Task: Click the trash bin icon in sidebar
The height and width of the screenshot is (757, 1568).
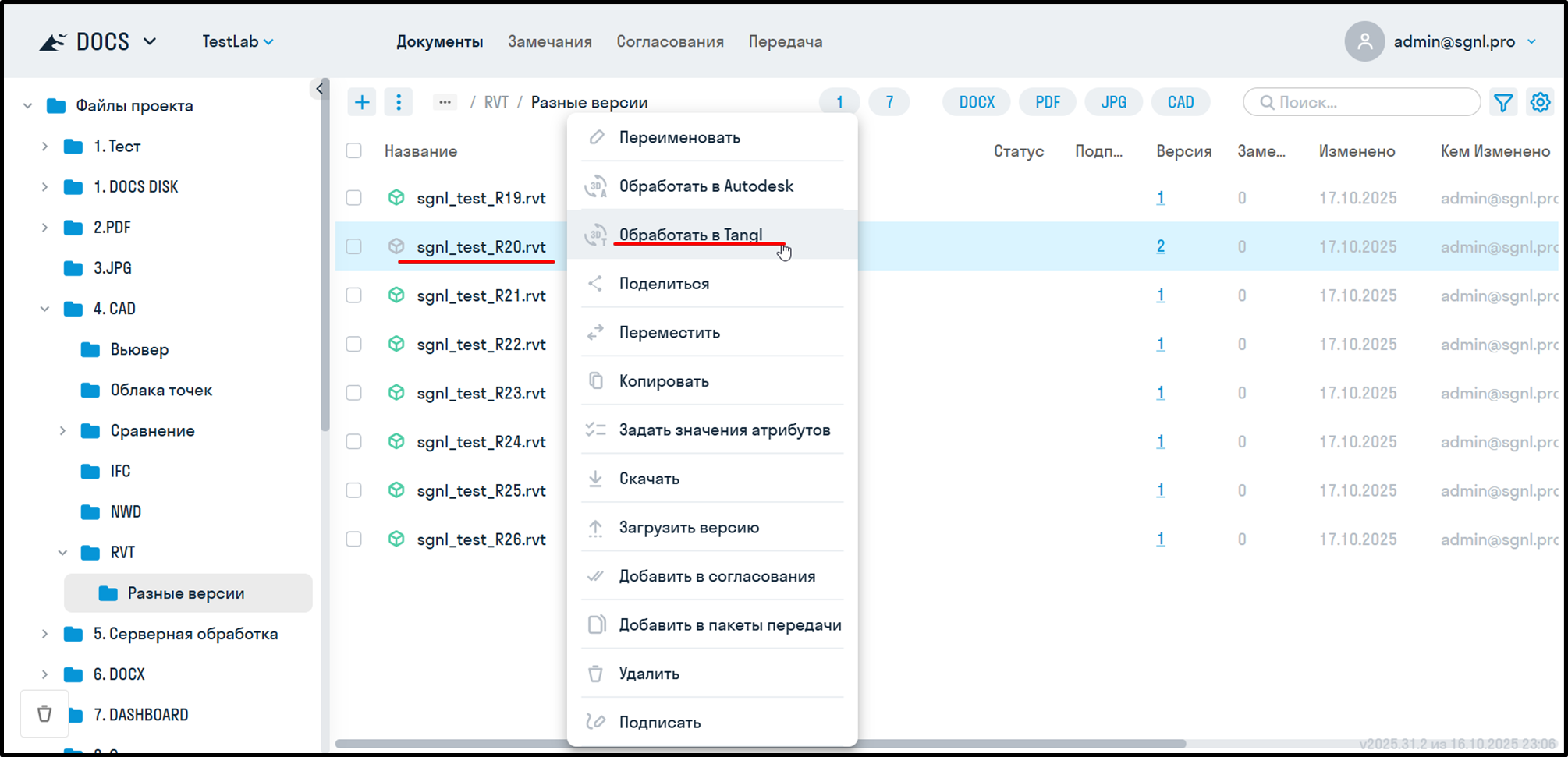Action: pyautogui.click(x=44, y=713)
